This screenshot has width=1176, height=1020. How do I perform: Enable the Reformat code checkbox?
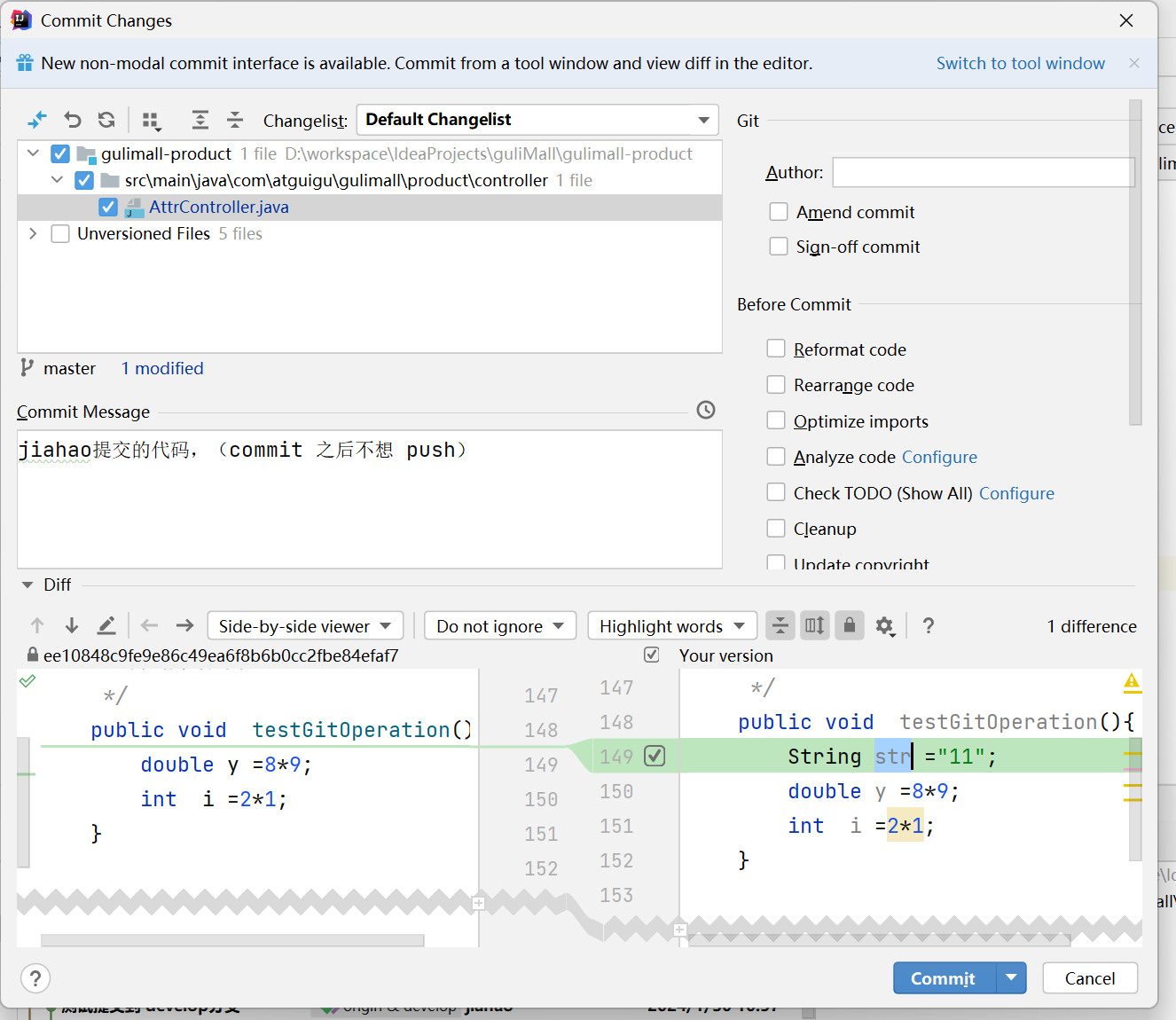776,349
